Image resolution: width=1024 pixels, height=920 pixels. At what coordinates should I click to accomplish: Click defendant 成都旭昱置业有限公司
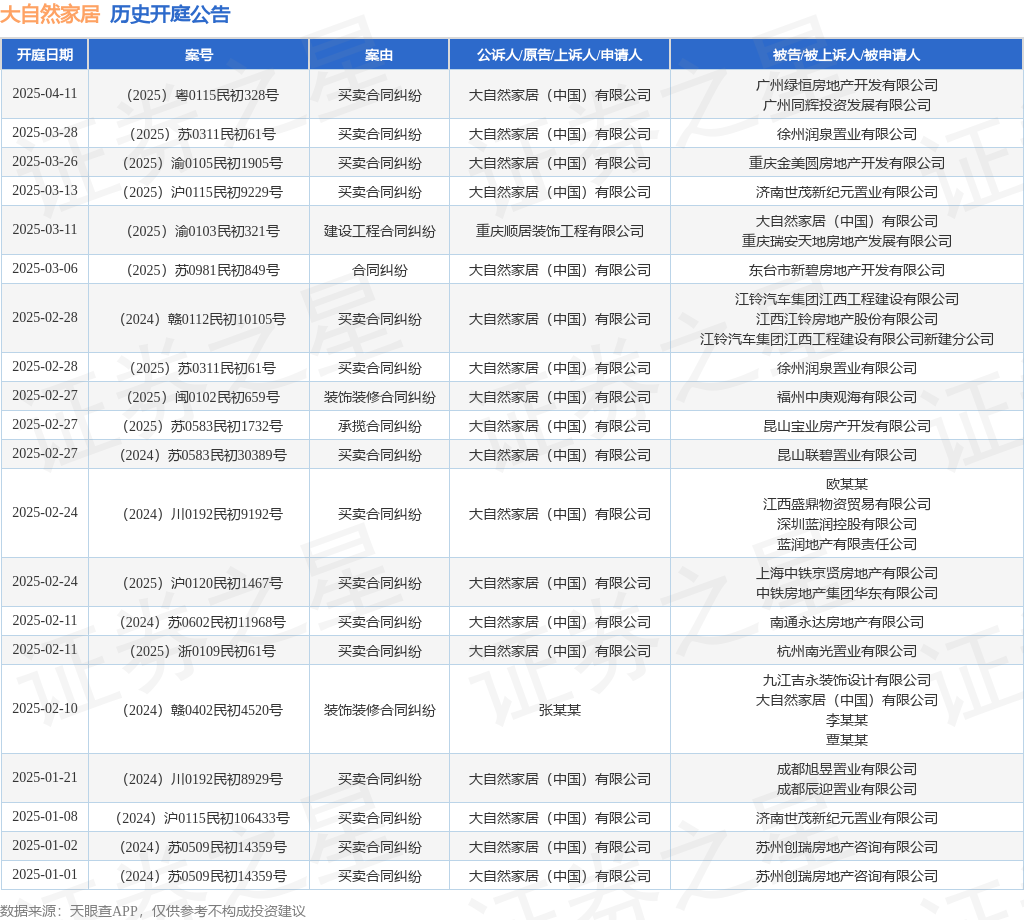(846, 769)
